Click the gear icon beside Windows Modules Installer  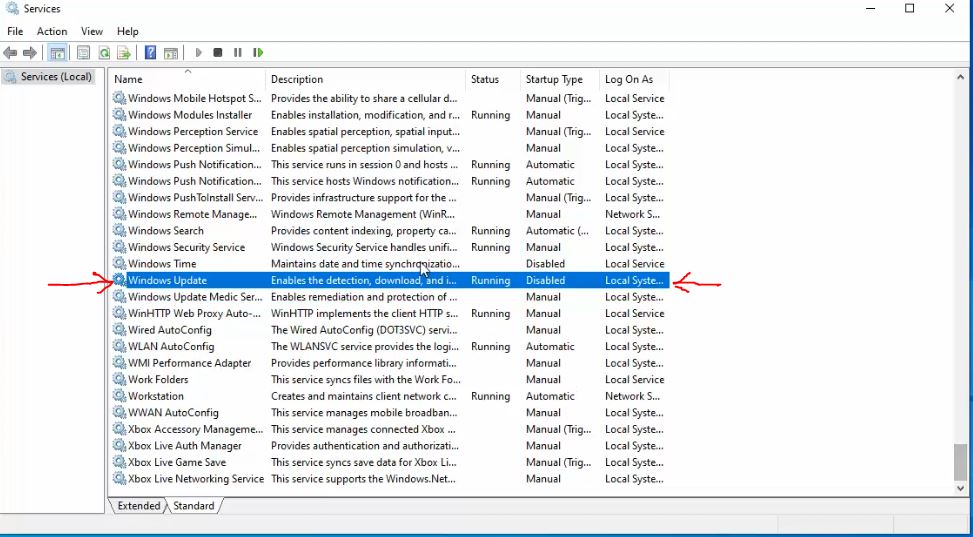pyautogui.click(x=119, y=115)
